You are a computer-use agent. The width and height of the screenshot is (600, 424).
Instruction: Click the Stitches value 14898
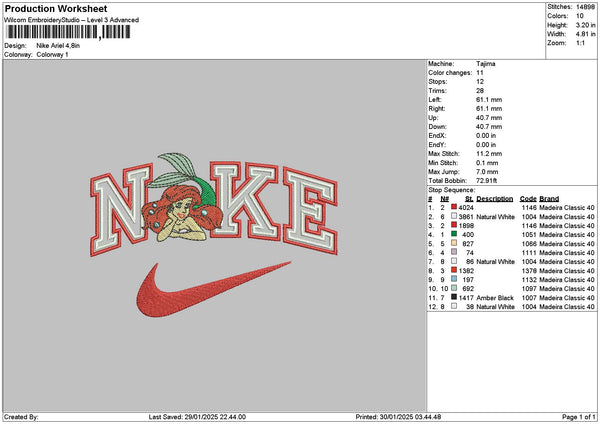click(x=585, y=7)
